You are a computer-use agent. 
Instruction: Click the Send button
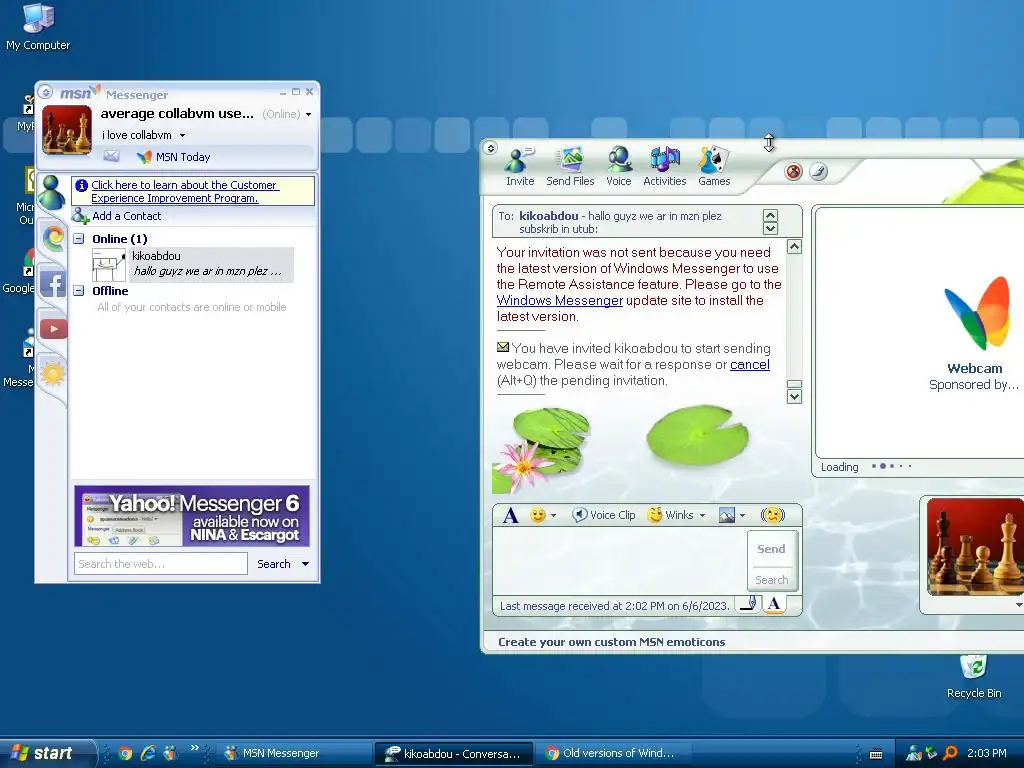pos(771,549)
